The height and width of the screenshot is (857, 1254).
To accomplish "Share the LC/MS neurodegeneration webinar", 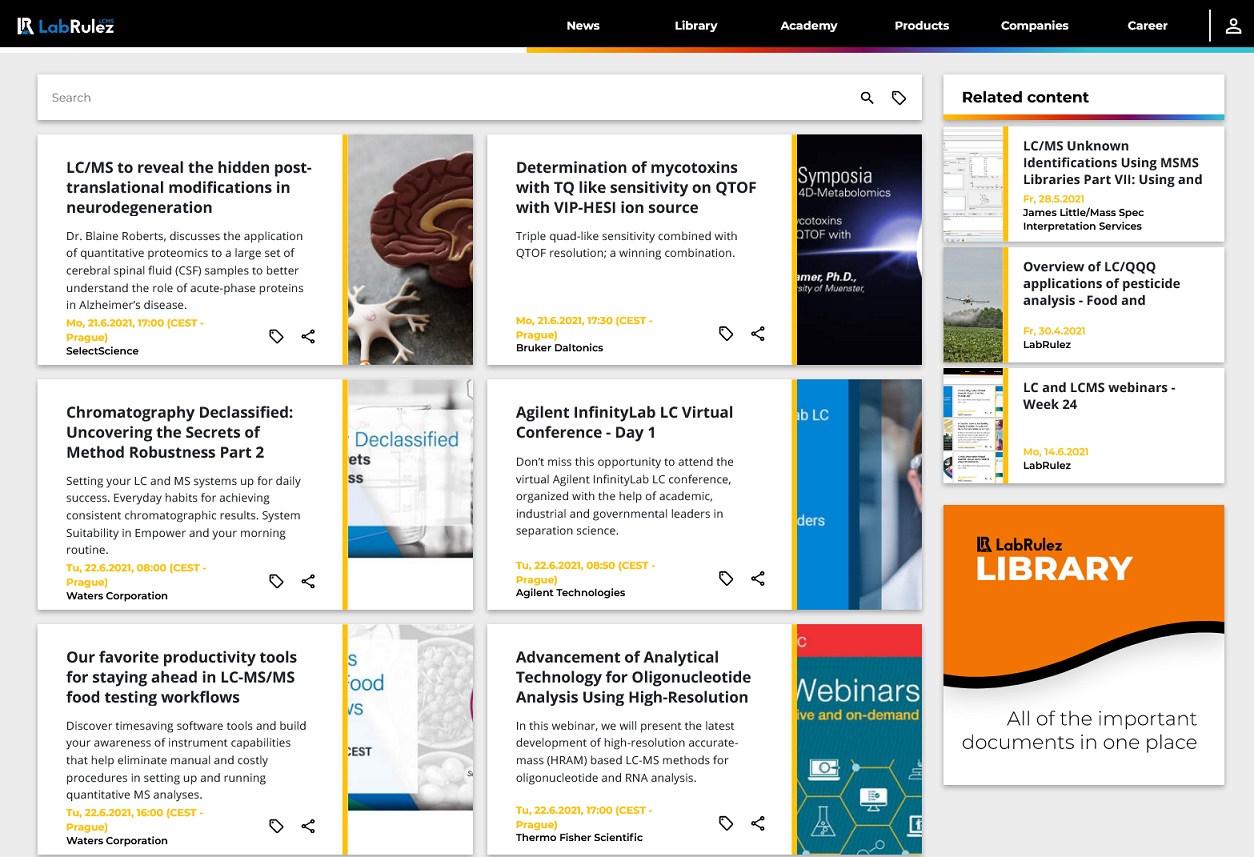I will [x=308, y=336].
